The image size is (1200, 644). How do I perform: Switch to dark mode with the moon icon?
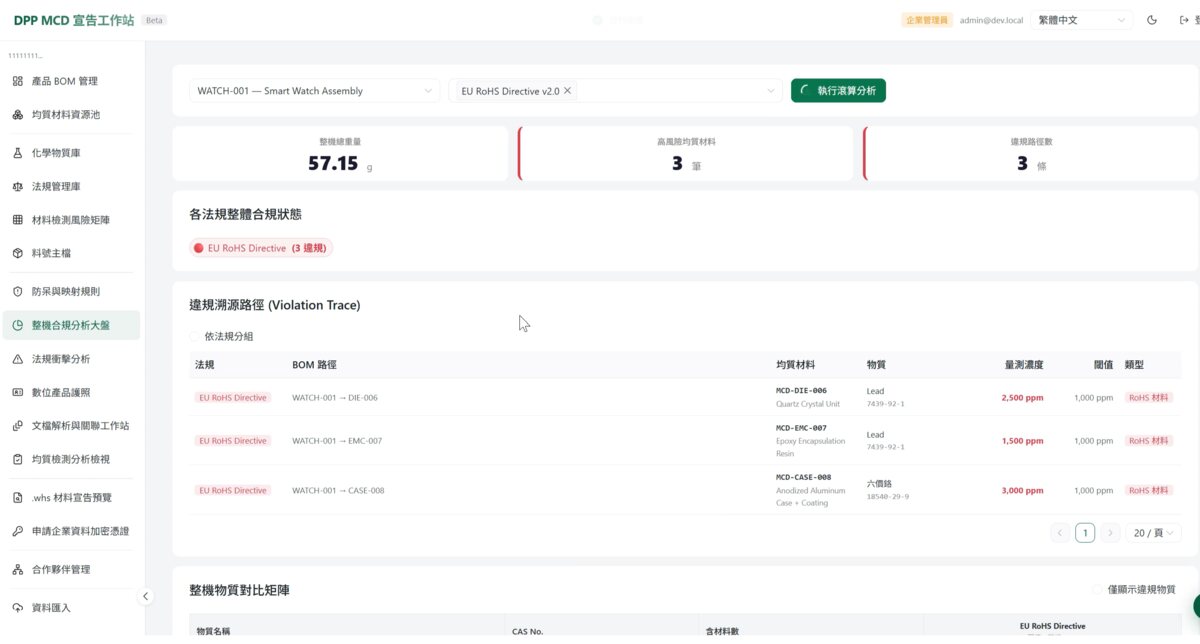pos(1152,20)
